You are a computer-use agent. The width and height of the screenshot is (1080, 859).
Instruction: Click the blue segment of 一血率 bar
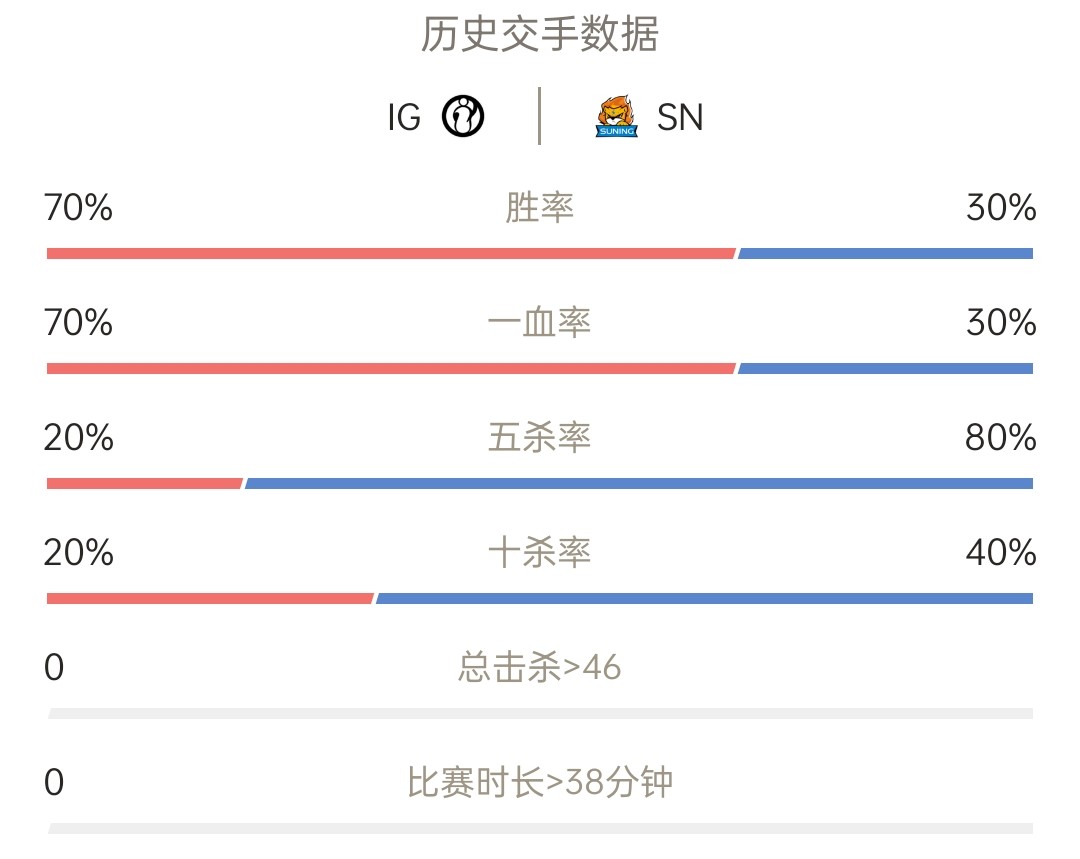[885, 369]
